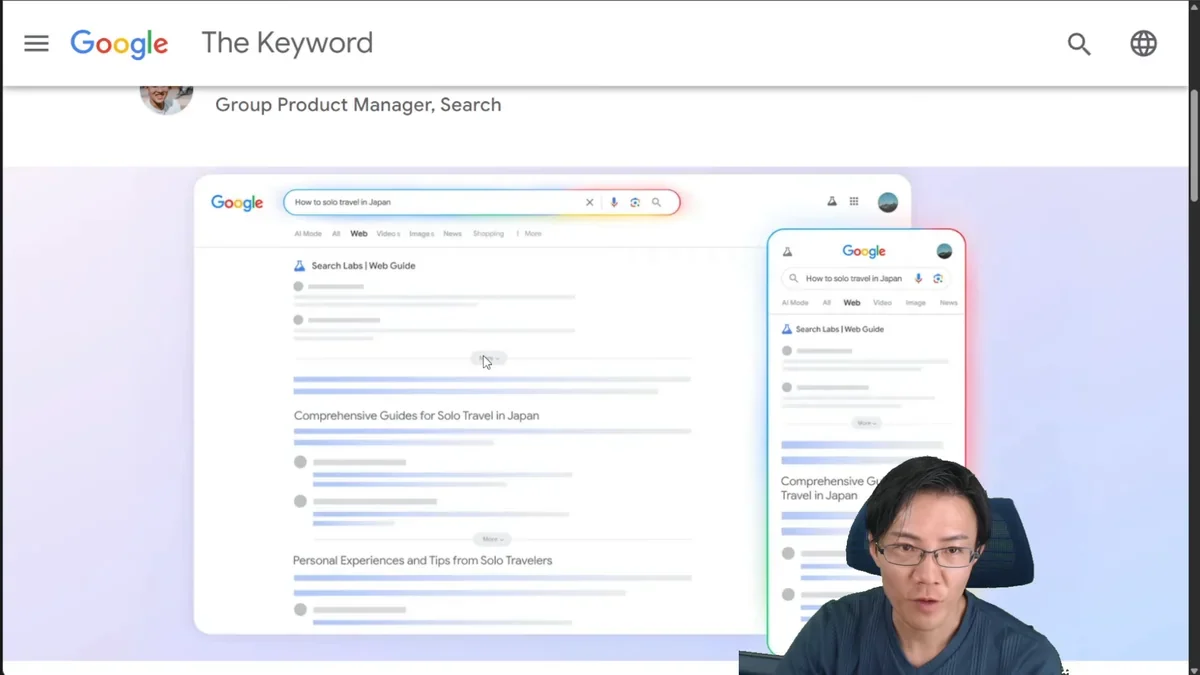Select the Shopping tab in desktop mockup
Viewport: 1200px width, 675px height.
tap(489, 234)
